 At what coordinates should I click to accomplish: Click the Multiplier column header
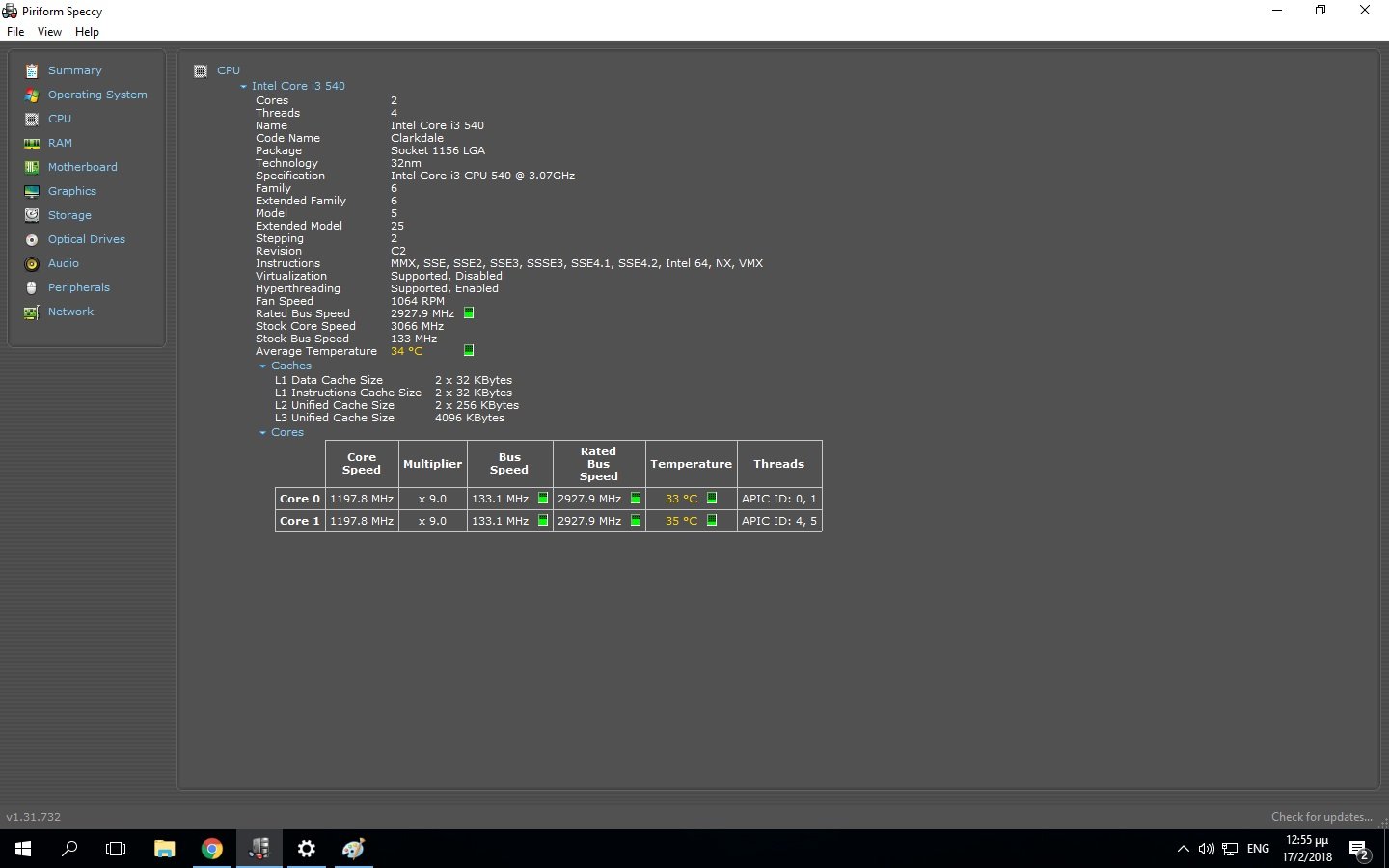coord(432,464)
